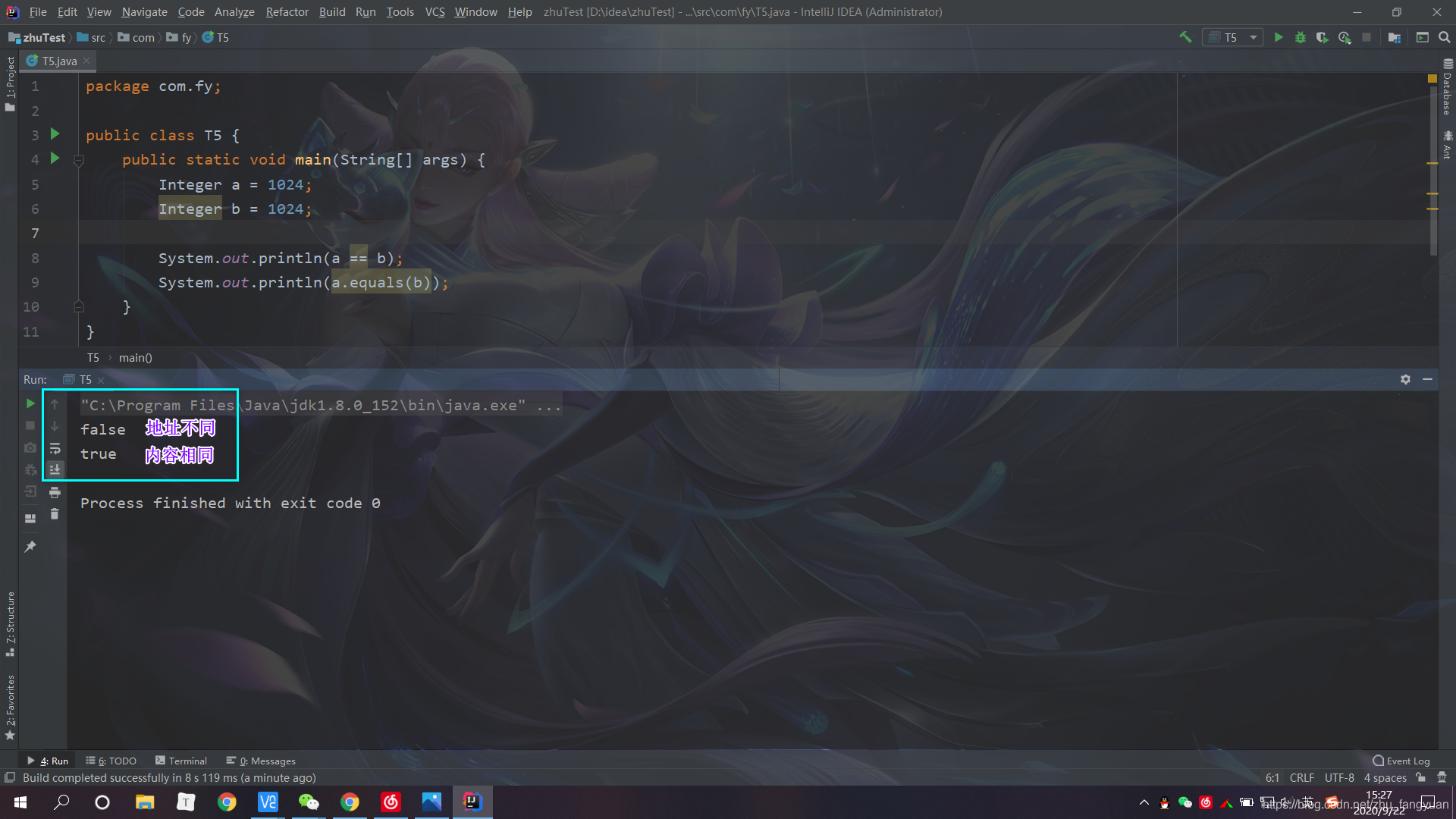Viewport: 1456px width, 819px height.
Task: Run T5 with the toolbar play button
Action: coord(1279,37)
